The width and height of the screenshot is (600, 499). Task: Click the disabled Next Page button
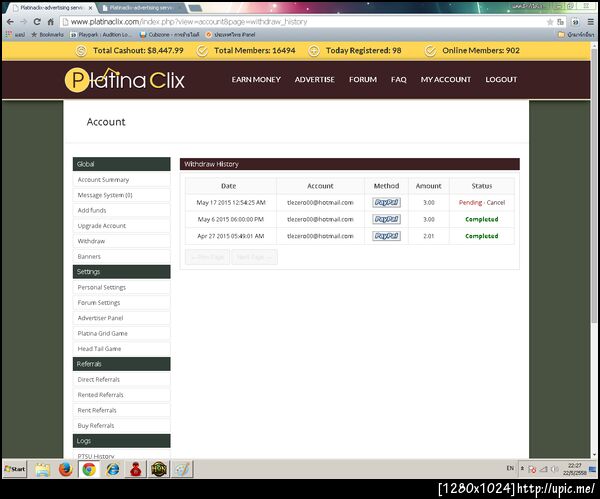pyautogui.click(x=254, y=257)
